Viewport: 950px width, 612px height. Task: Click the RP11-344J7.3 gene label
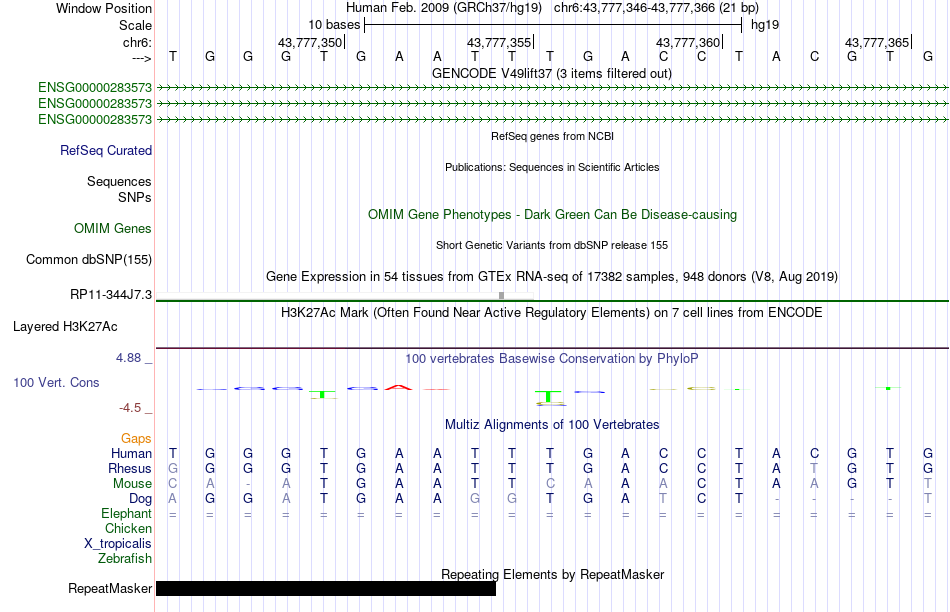click(111, 294)
